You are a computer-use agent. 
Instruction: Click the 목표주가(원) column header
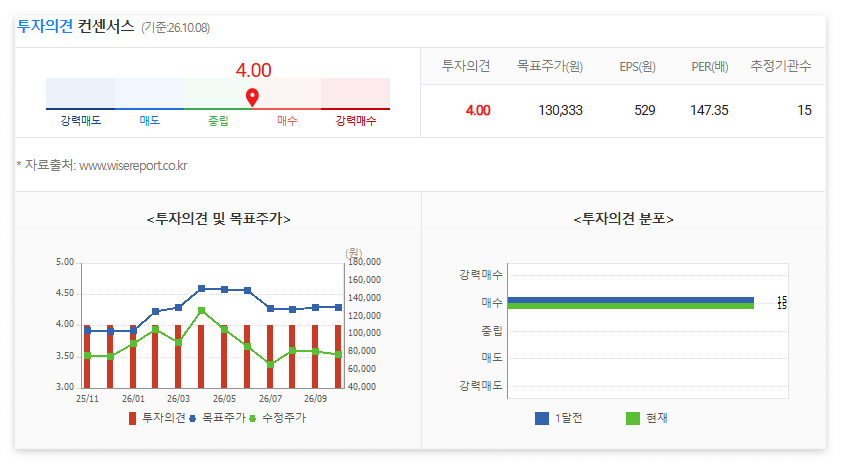[x=550, y=66]
